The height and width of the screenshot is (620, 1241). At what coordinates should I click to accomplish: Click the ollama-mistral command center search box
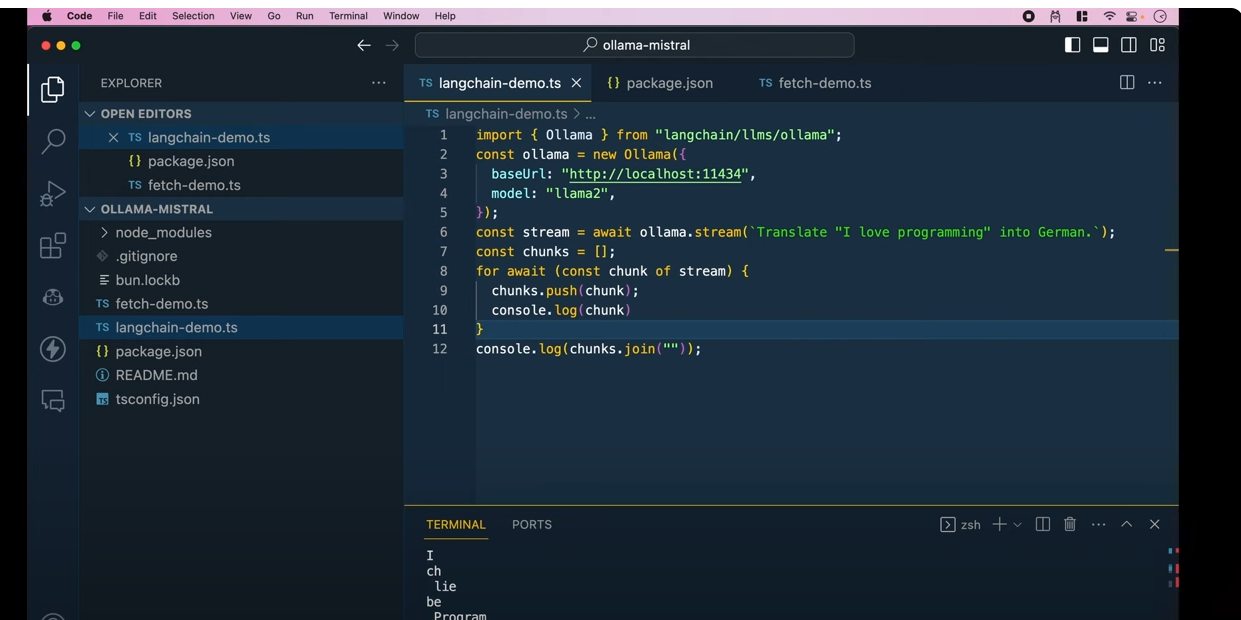pos(635,45)
